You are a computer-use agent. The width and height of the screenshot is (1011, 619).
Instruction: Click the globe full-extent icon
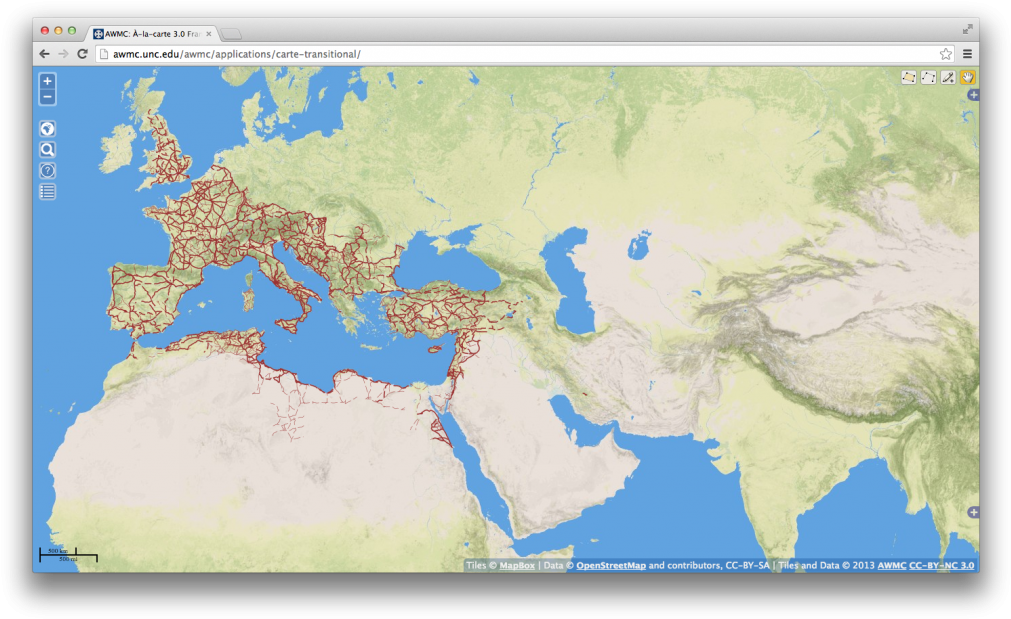point(47,128)
